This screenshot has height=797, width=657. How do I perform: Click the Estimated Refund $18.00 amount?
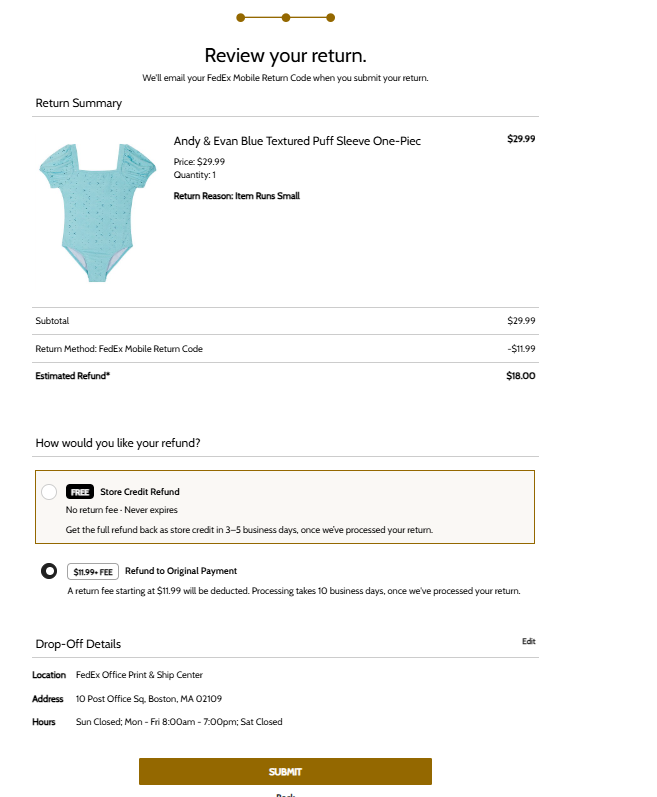[x=521, y=376]
